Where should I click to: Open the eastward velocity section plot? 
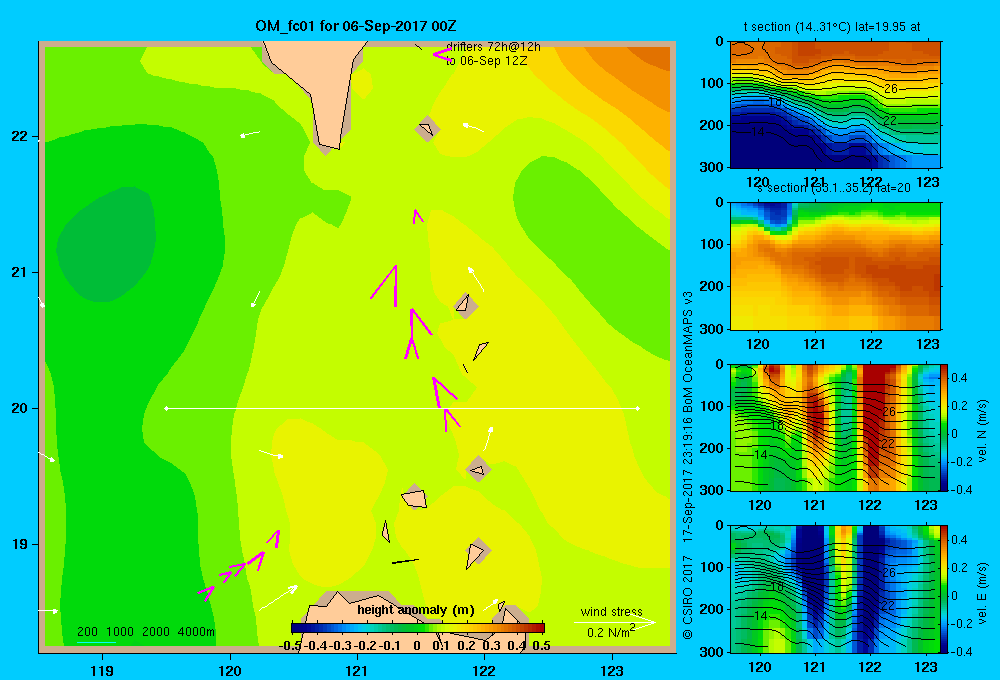pos(835,589)
